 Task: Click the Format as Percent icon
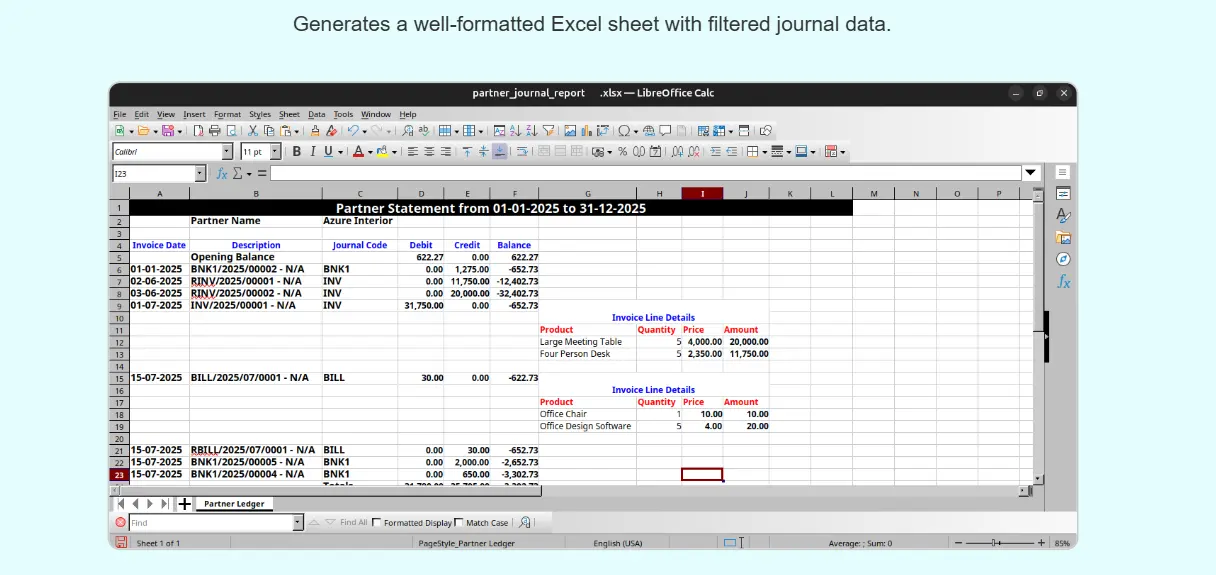click(x=622, y=152)
